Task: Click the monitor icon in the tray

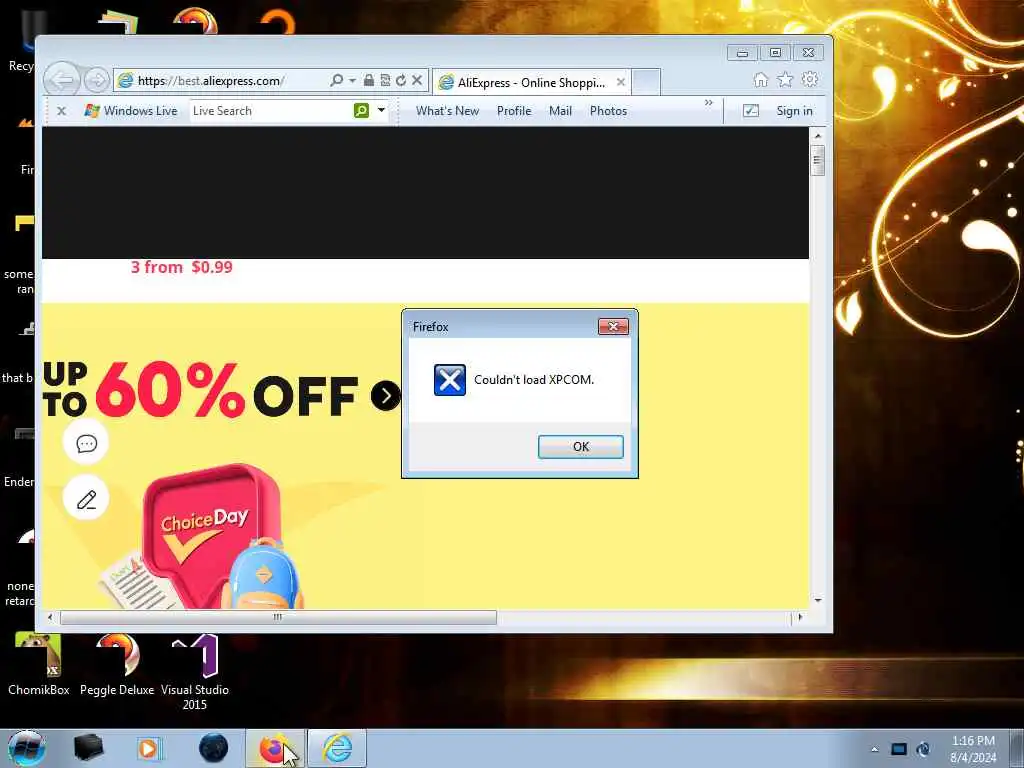Action: 899,749
